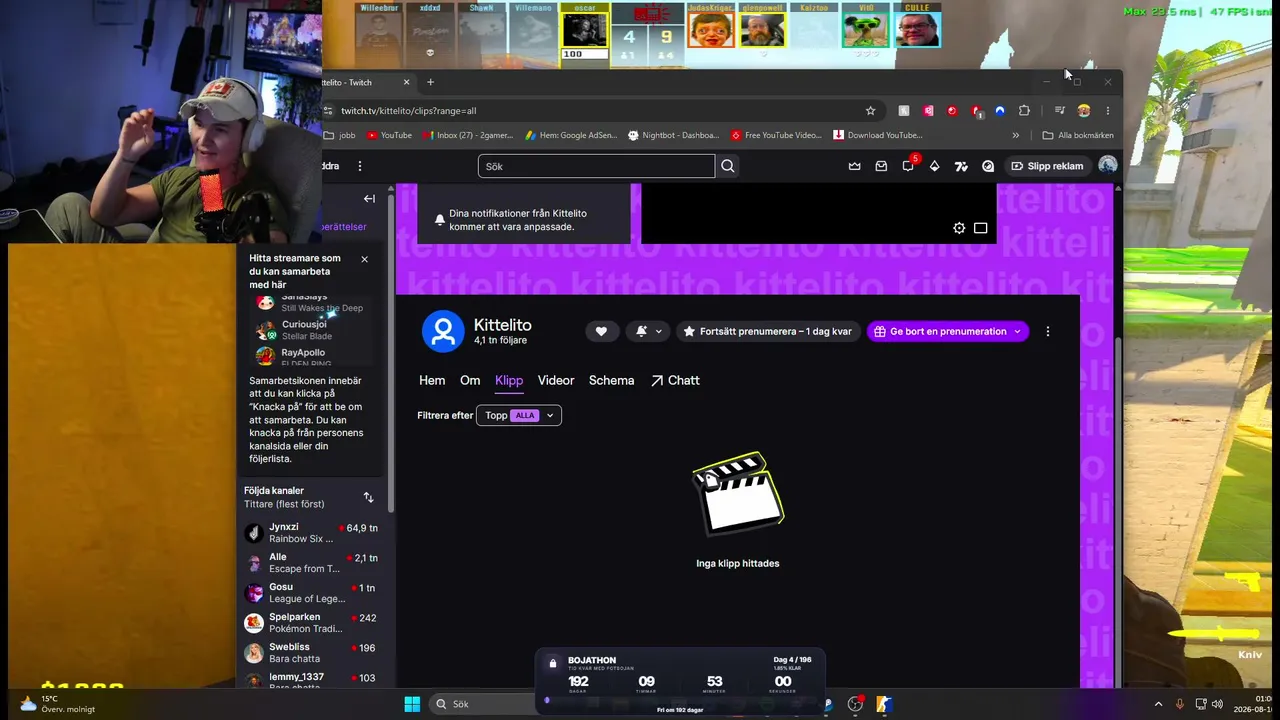
Task: Open the weather widget showing 15°C
Action: (58, 704)
